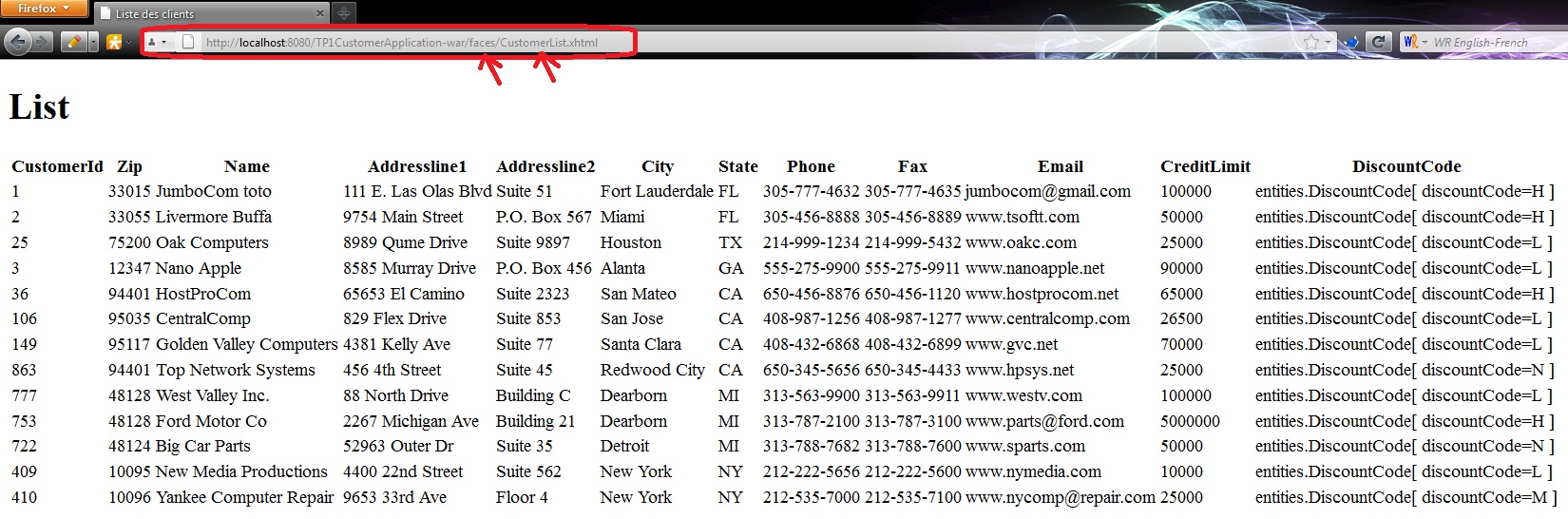
Task: Click the Forward navigation arrow
Action: coord(44,42)
